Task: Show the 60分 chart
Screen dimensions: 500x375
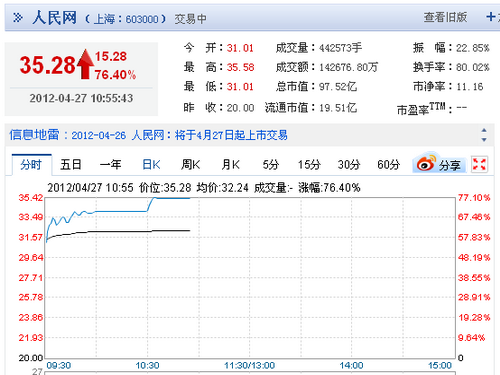Action: [x=388, y=165]
